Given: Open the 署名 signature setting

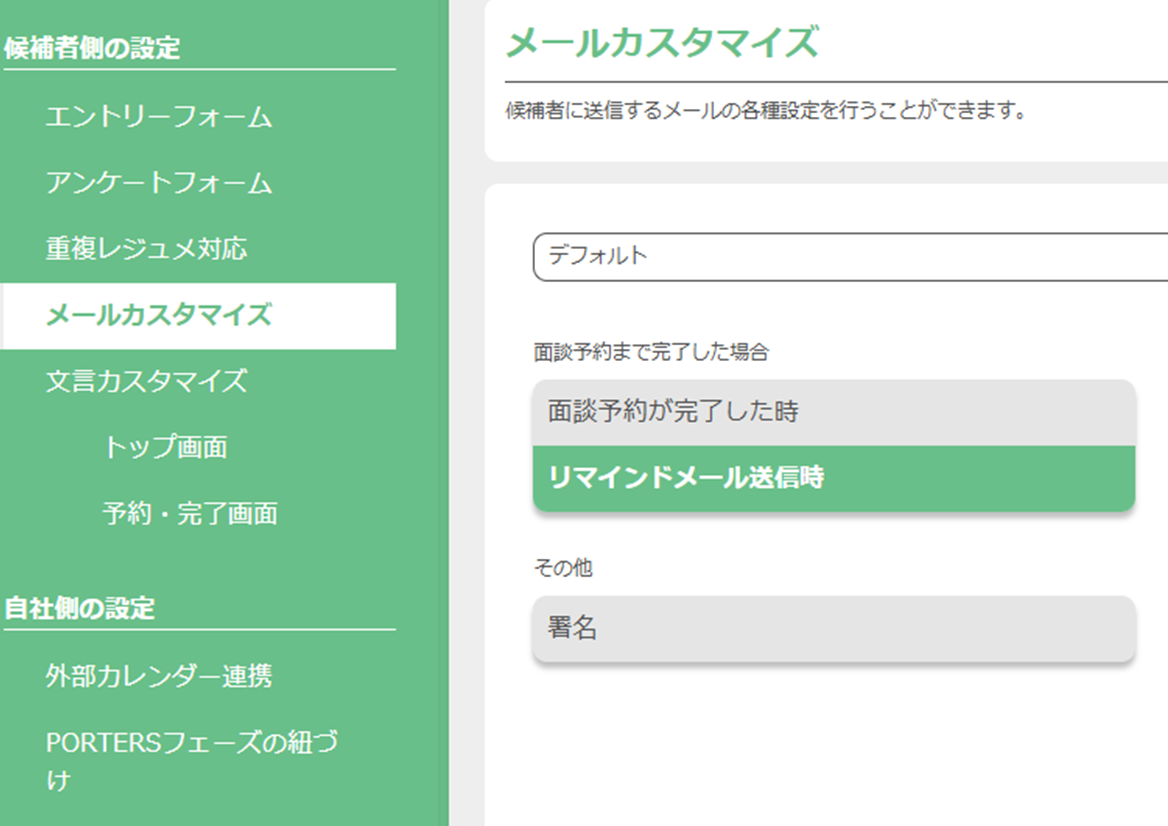Looking at the screenshot, I should (x=834, y=628).
